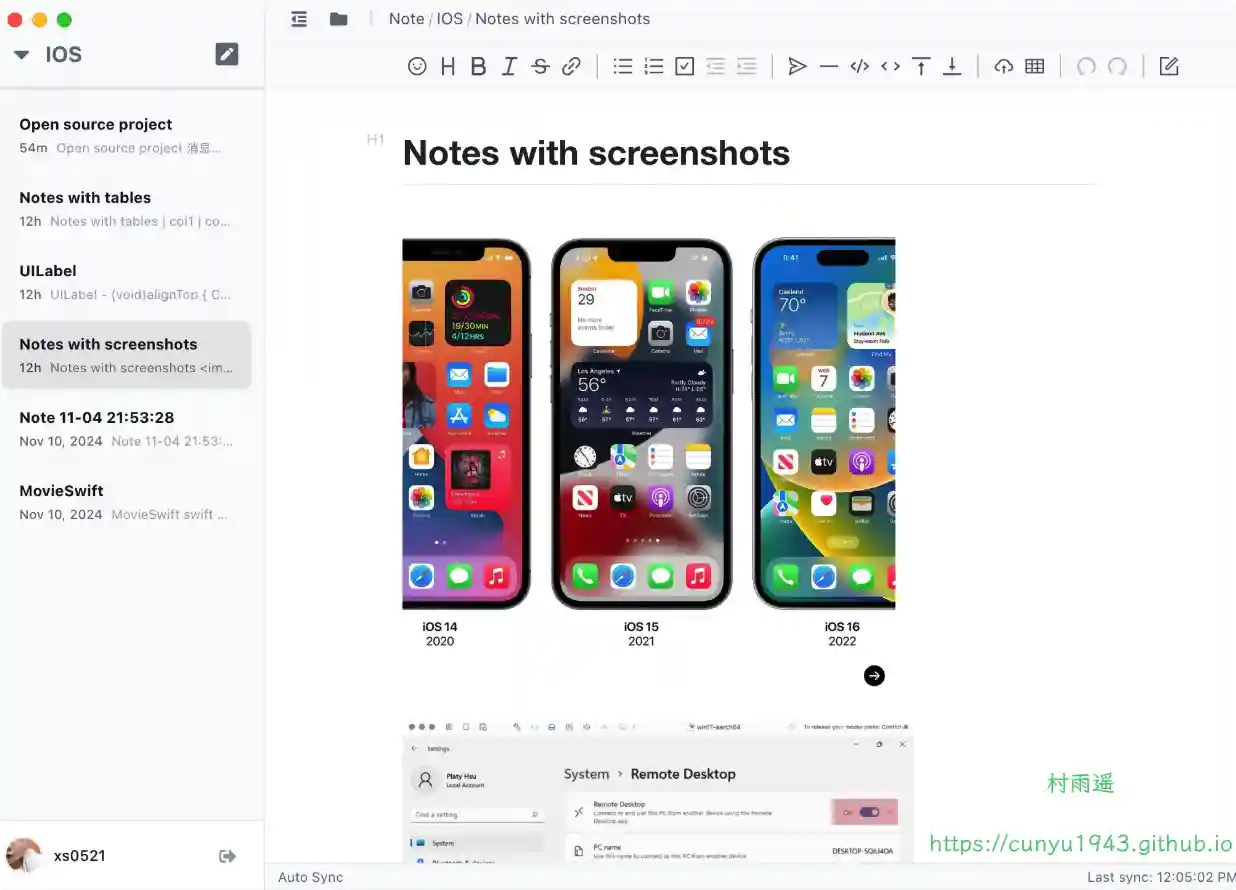Apply bold formatting
This screenshot has height=890, width=1236.
pos(478,66)
